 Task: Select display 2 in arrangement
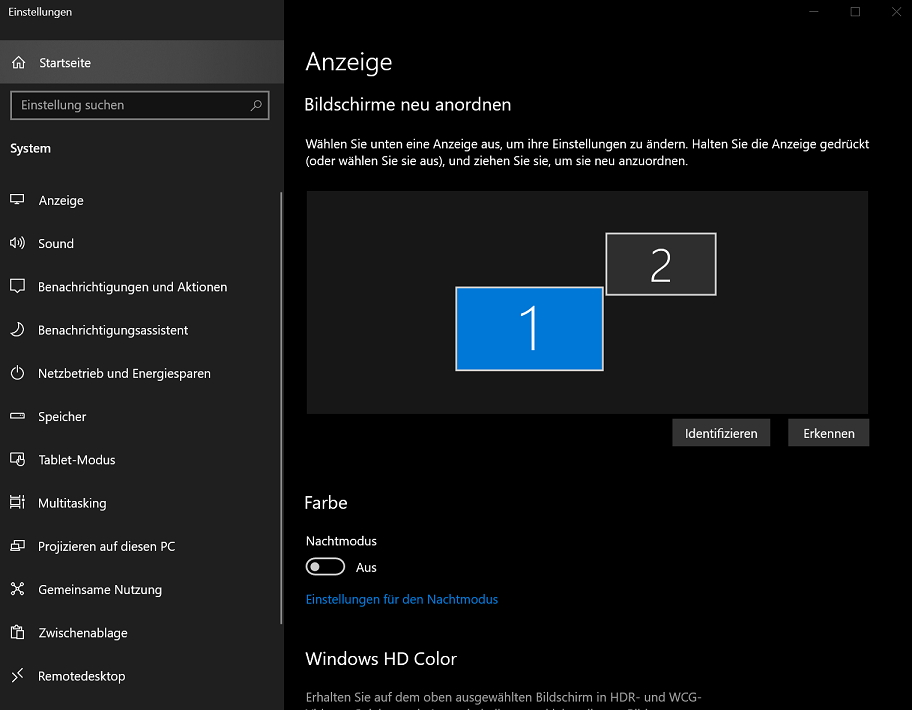click(x=661, y=264)
